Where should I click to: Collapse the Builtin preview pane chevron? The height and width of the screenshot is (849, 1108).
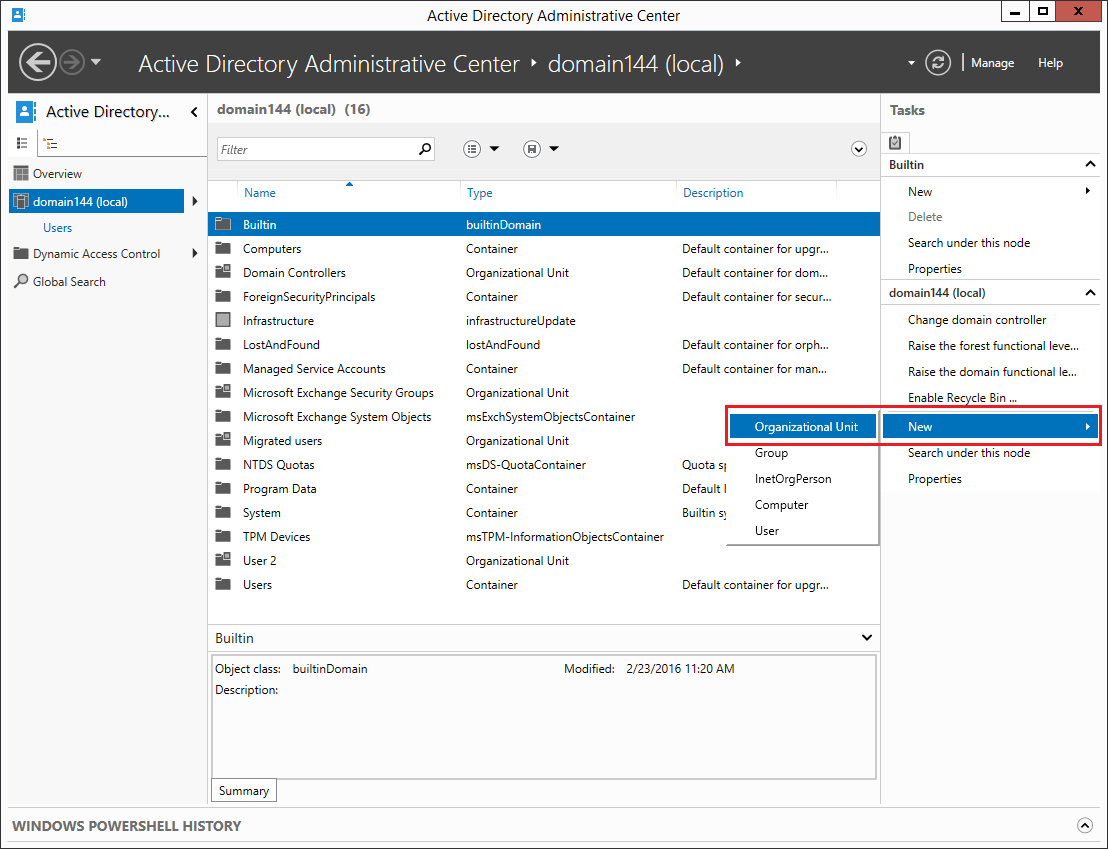(x=866, y=638)
